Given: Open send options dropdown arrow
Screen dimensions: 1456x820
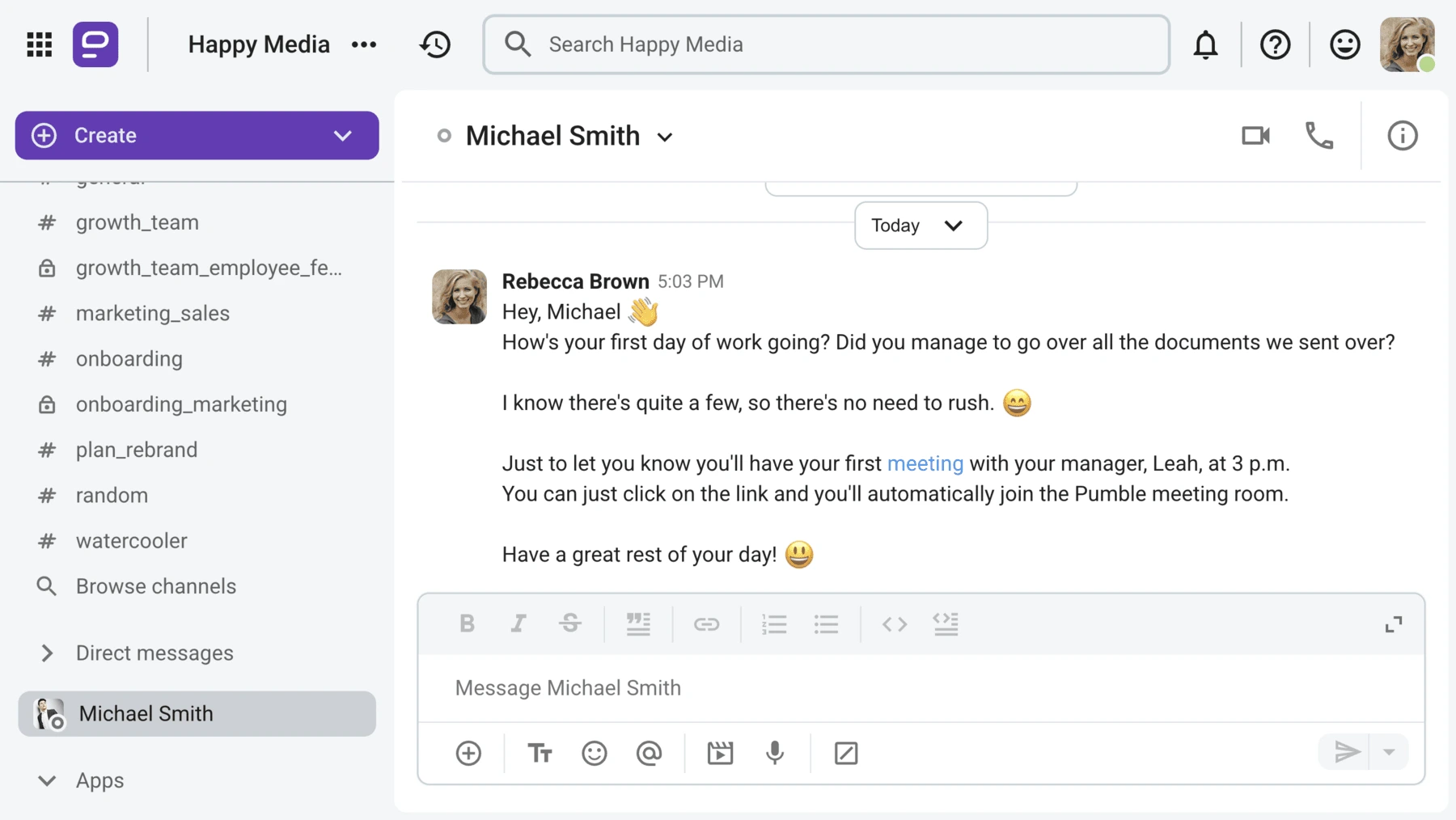Looking at the screenshot, I should 1389,752.
